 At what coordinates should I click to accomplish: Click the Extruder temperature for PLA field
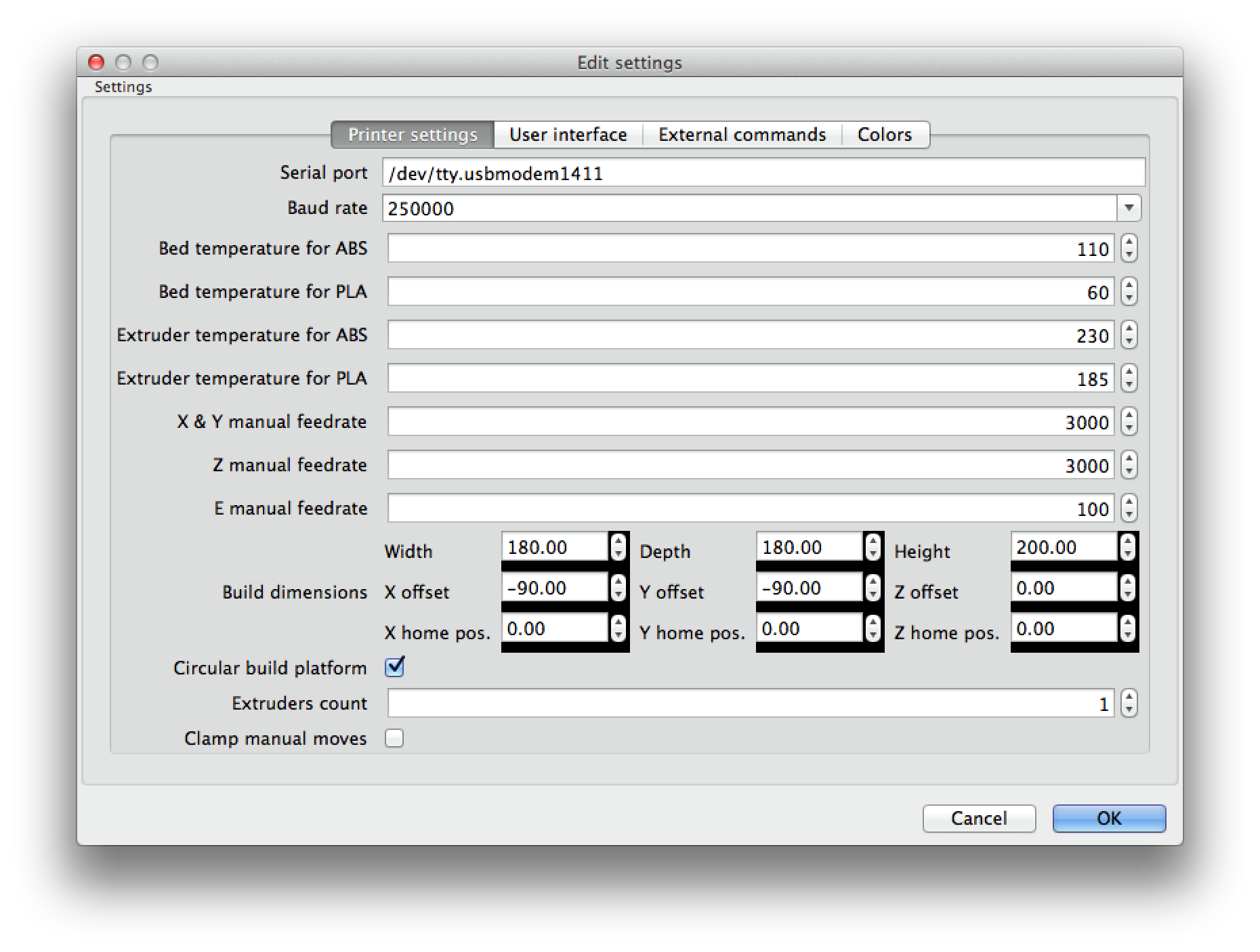751,378
